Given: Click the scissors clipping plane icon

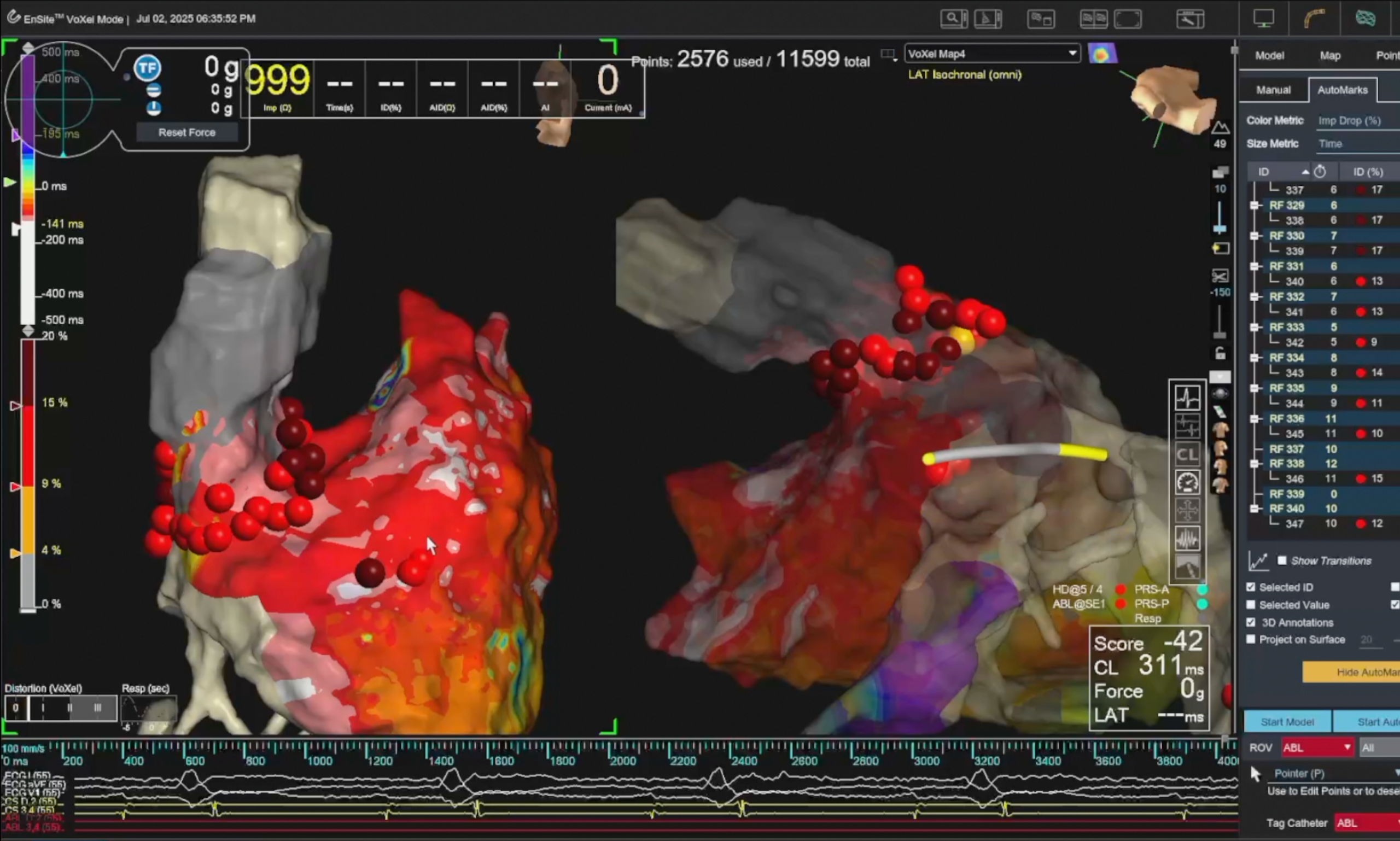Looking at the screenshot, I should pos(1220,276).
